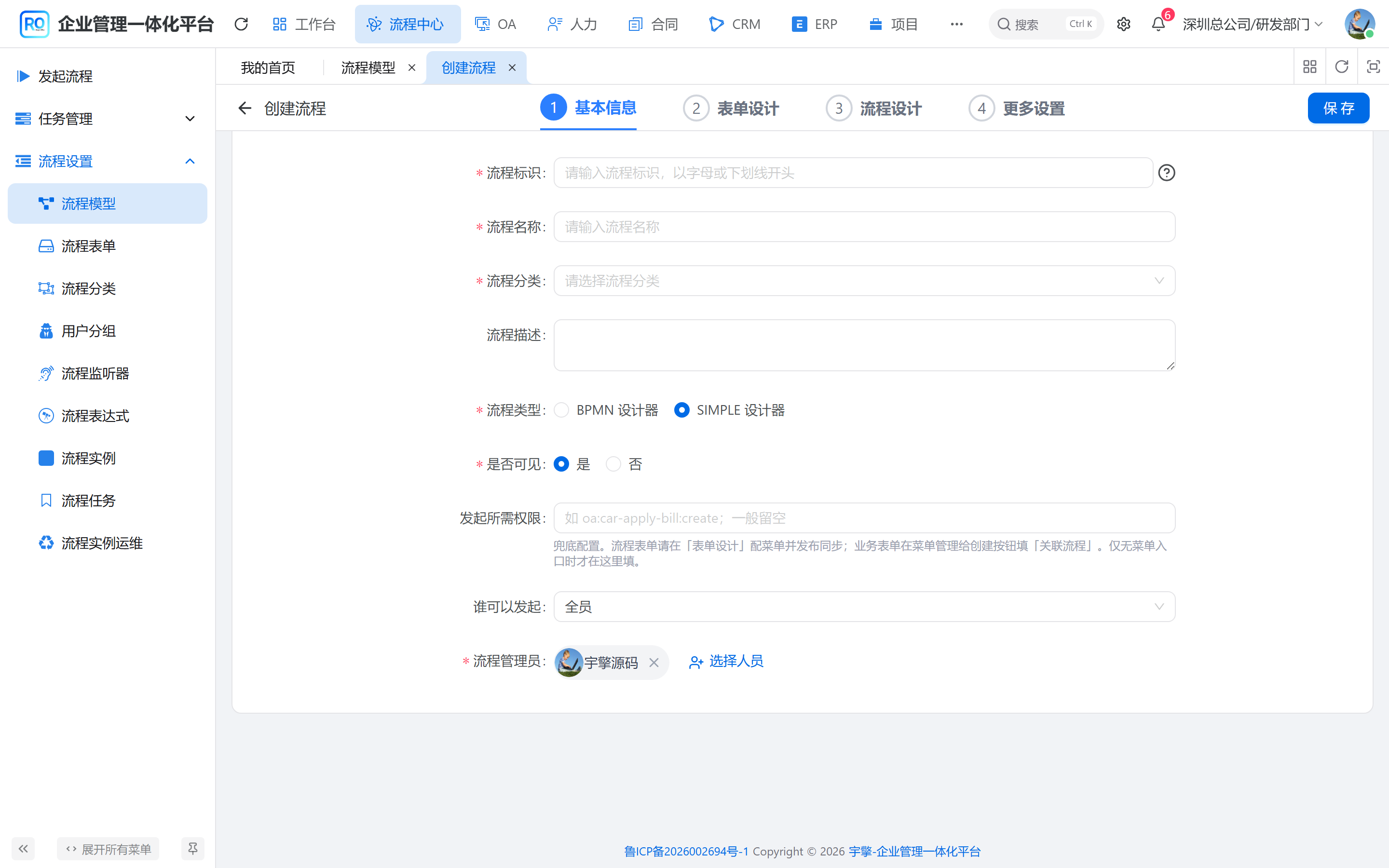Select 是 for 是否可见
This screenshot has width=1389, height=868.
pos(561,464)
